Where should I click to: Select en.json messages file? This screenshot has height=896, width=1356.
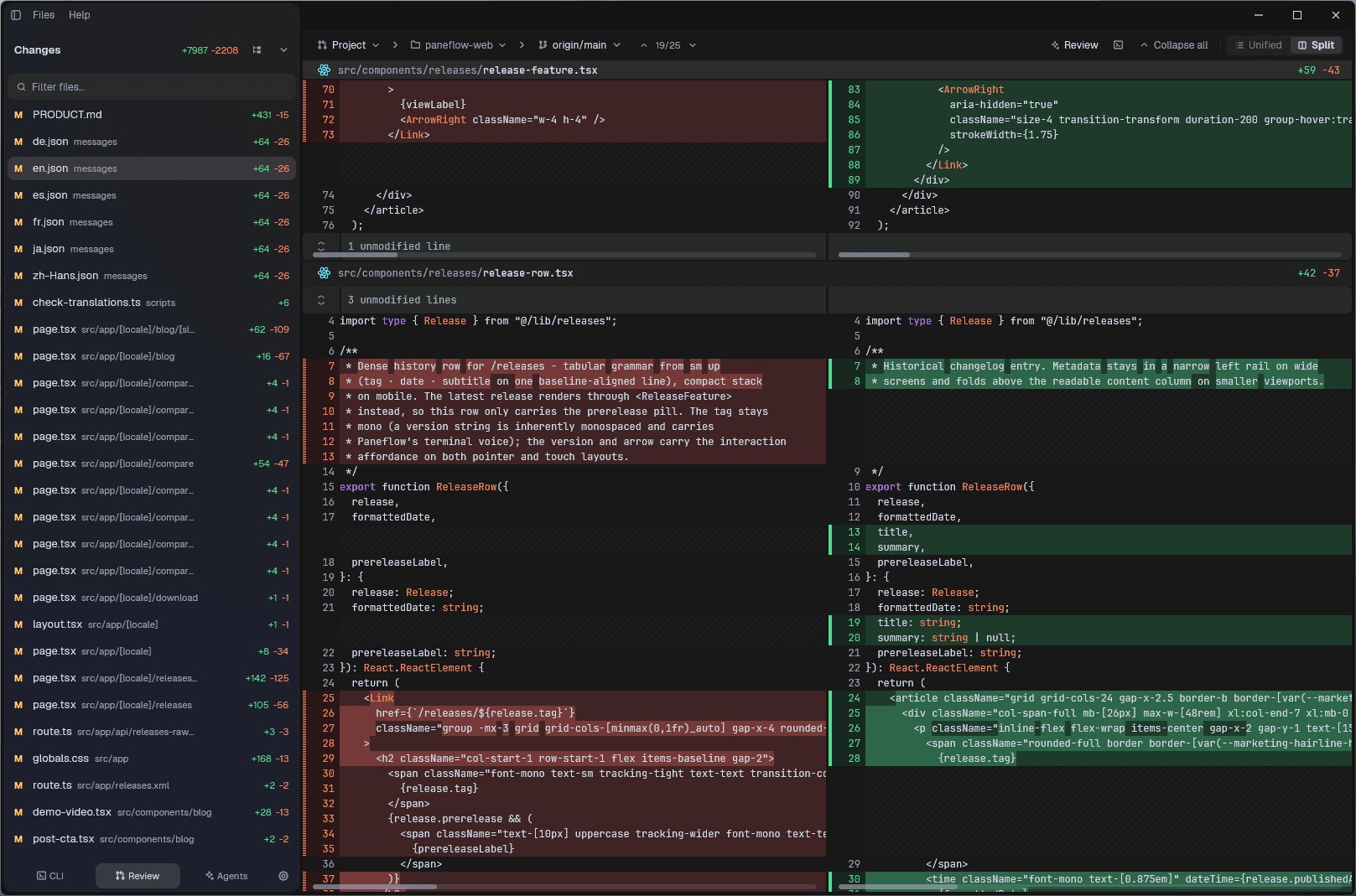[151, 168]
